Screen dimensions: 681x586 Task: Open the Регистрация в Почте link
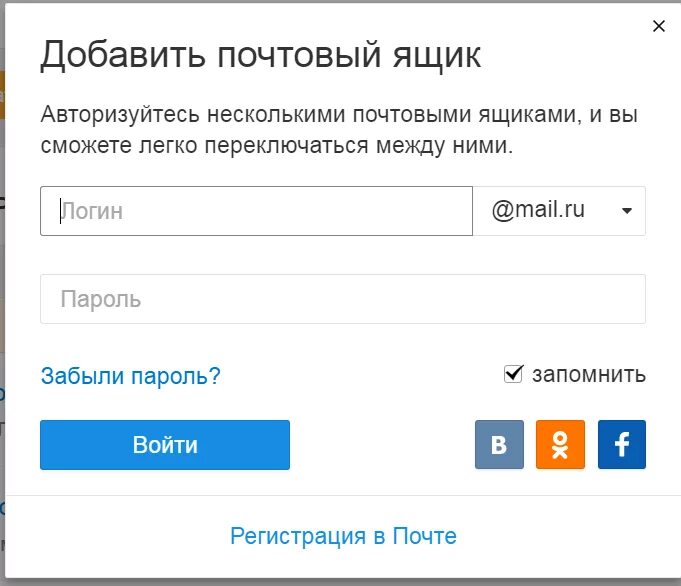(x=343, y=536)
